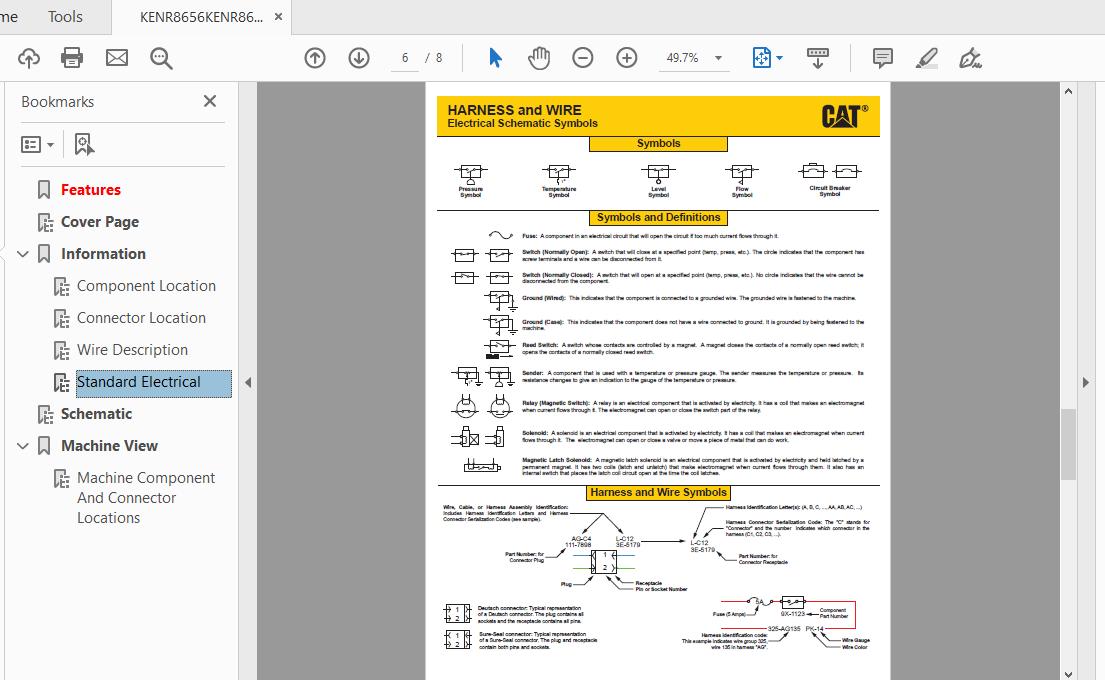The image size is (1105, 680).
Task: Open the find text magnifier tool
Action: (161, 58)
